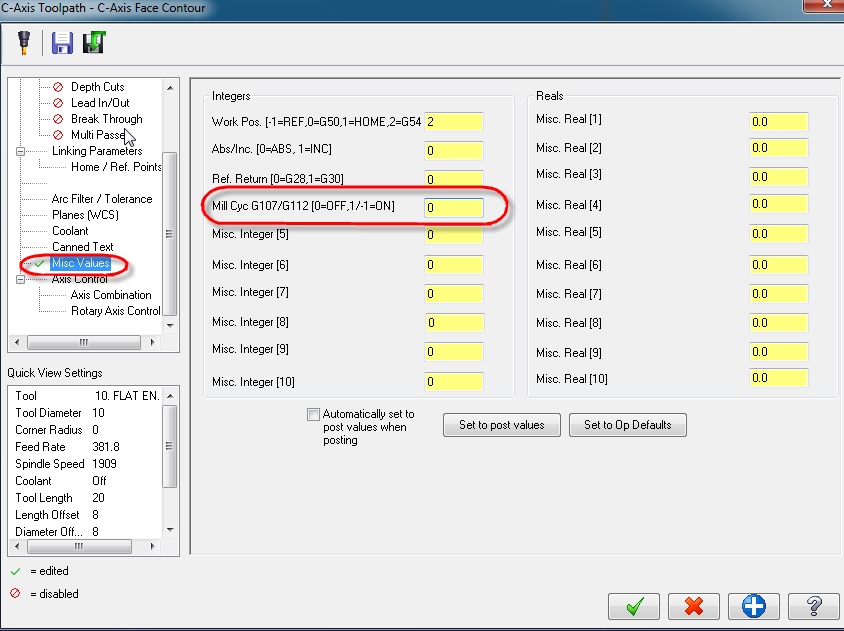This screenshot has width=844, height=631.
Task: Open help with the question mark button
Action: tap(813, 606)
